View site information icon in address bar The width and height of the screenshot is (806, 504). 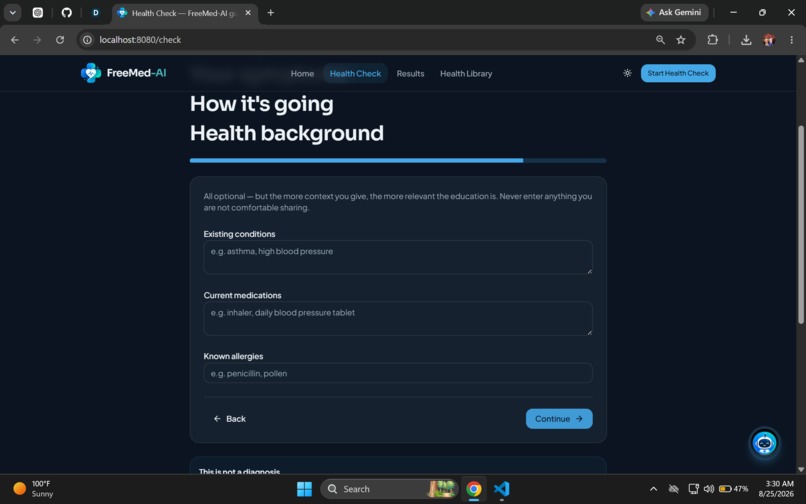pos(87,40)
